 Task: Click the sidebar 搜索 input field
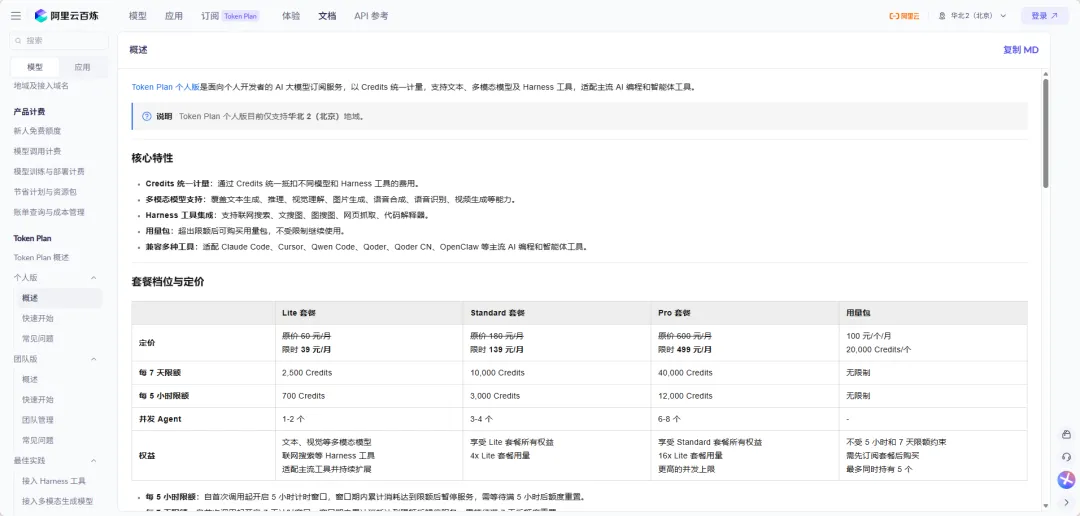point(59,41)
